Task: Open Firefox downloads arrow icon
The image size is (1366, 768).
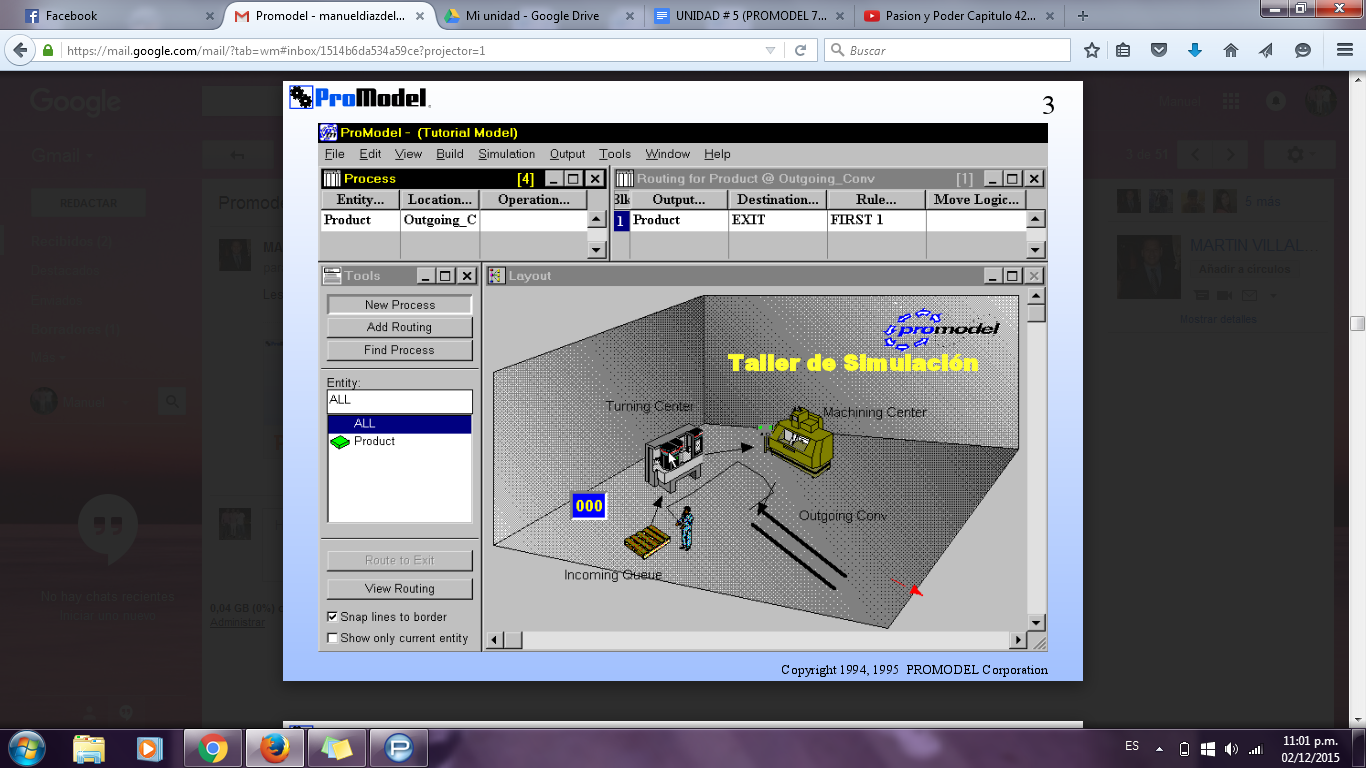Action: (1194, 50)
